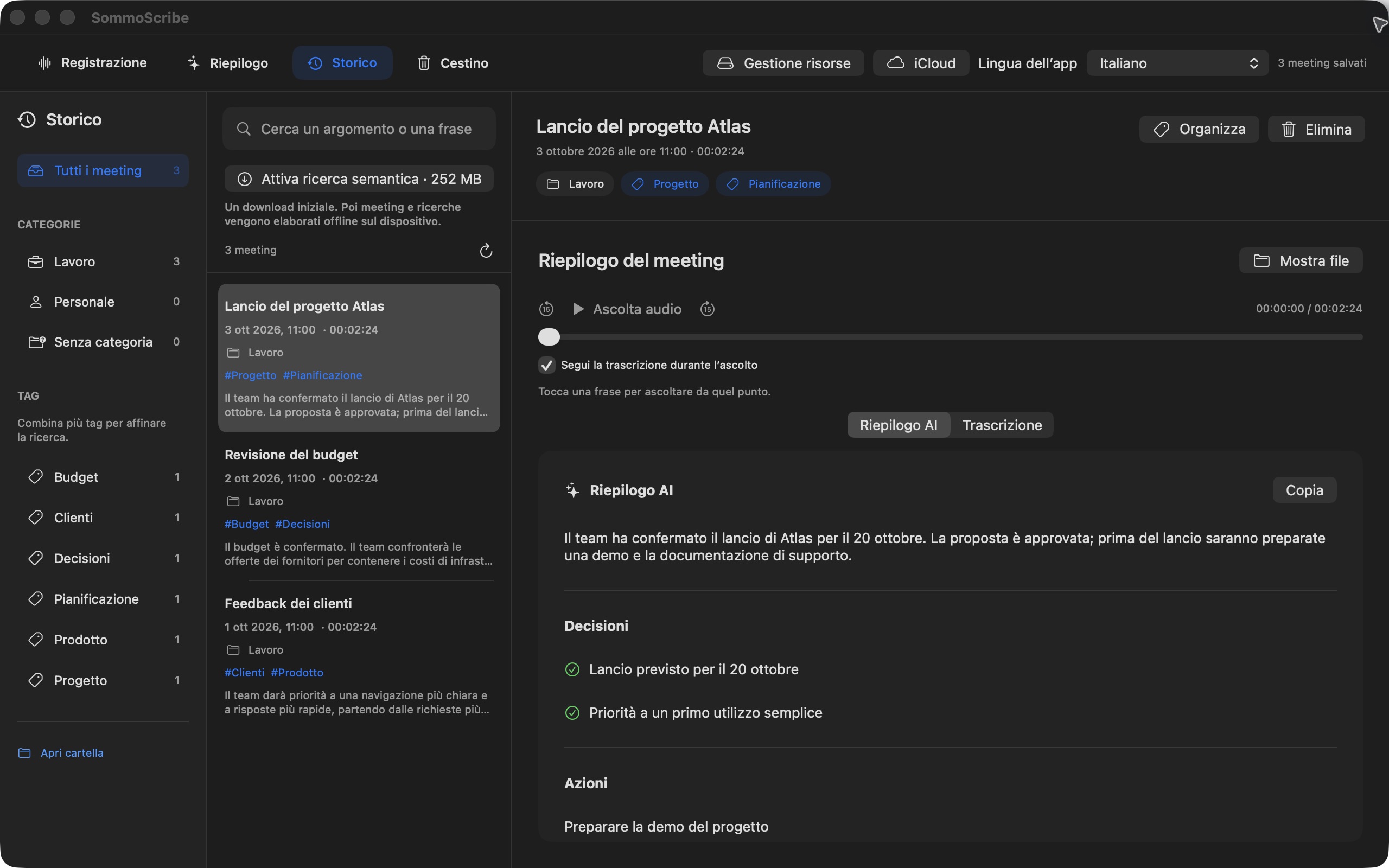Open Feedback dei clienti meeting
This screenshot has height=868, width=1389.
pyautogui.click(x=359, y=655)
